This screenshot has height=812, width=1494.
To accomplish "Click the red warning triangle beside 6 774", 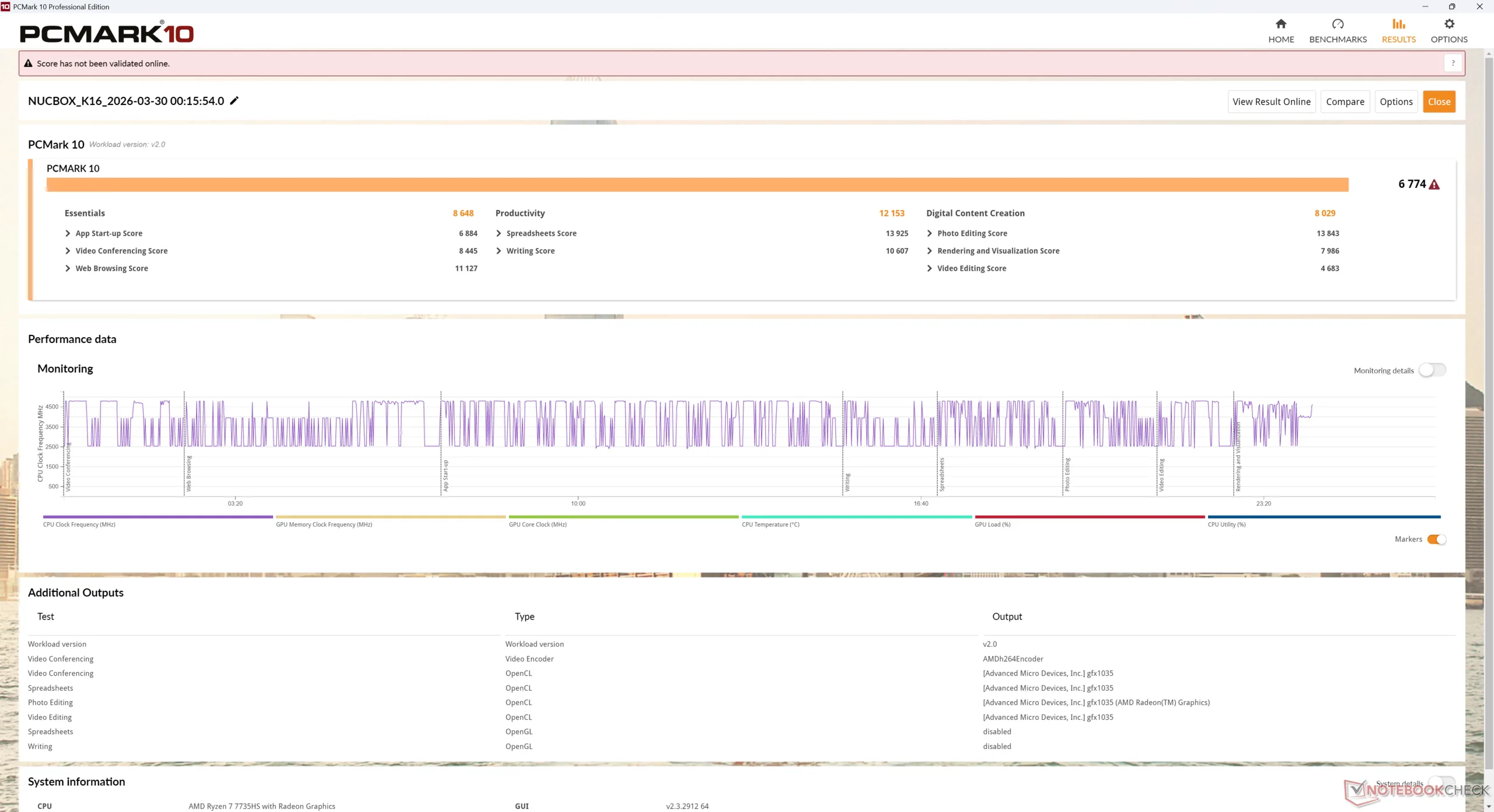I will [1434, 185].
